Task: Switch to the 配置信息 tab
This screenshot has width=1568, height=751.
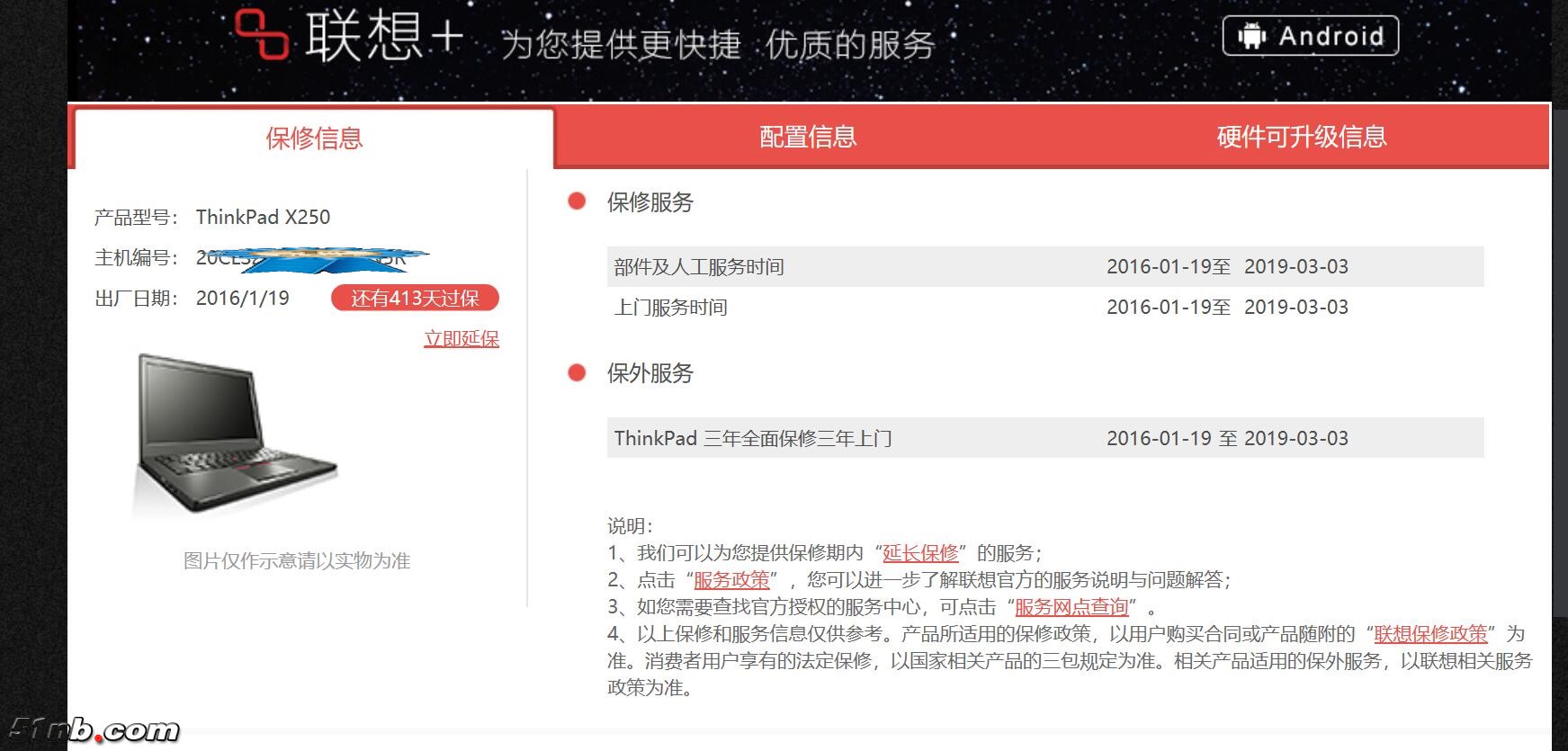Action: tap(808, 137)
